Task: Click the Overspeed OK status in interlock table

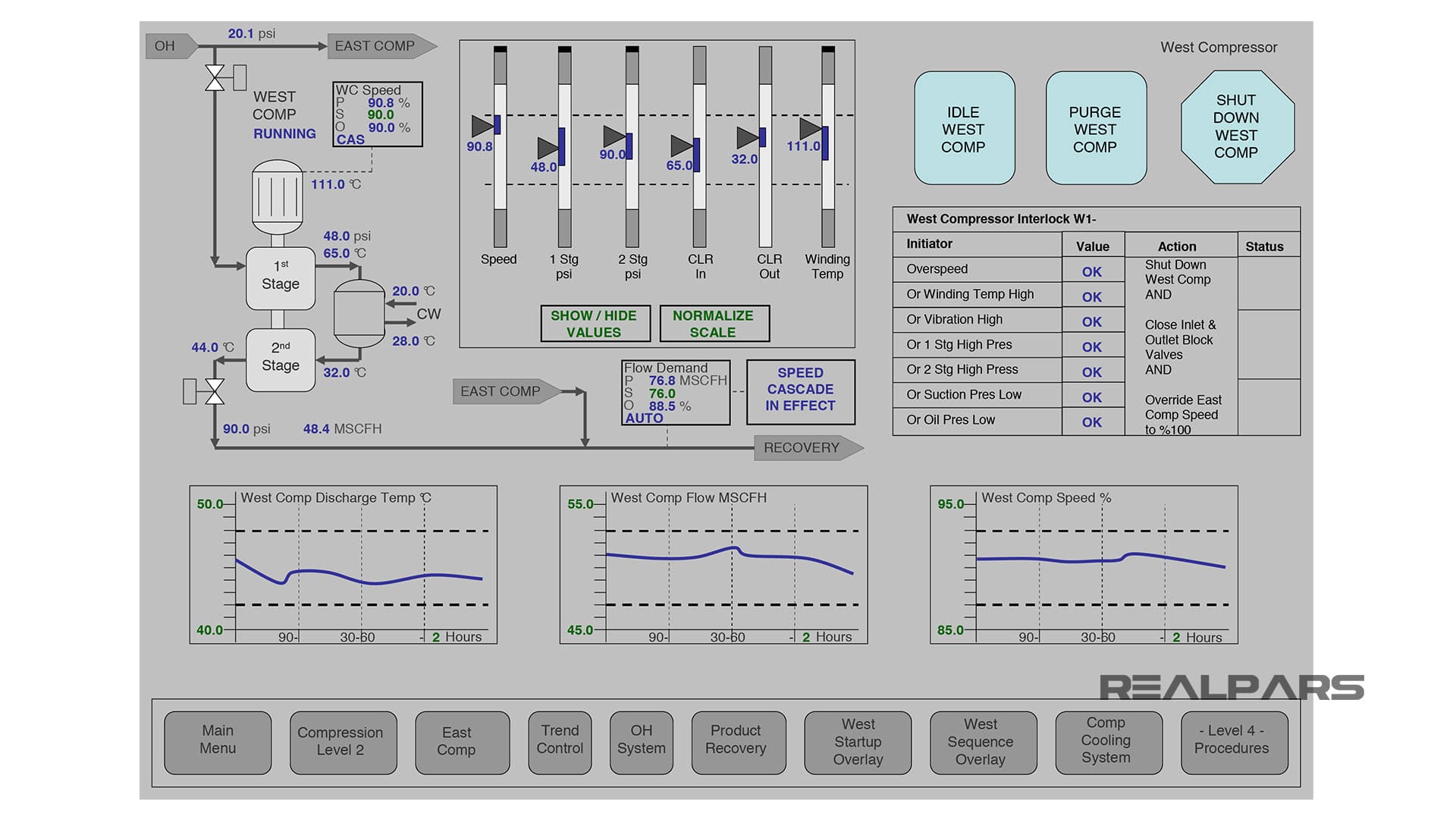Action: [x=1092, y=271]
